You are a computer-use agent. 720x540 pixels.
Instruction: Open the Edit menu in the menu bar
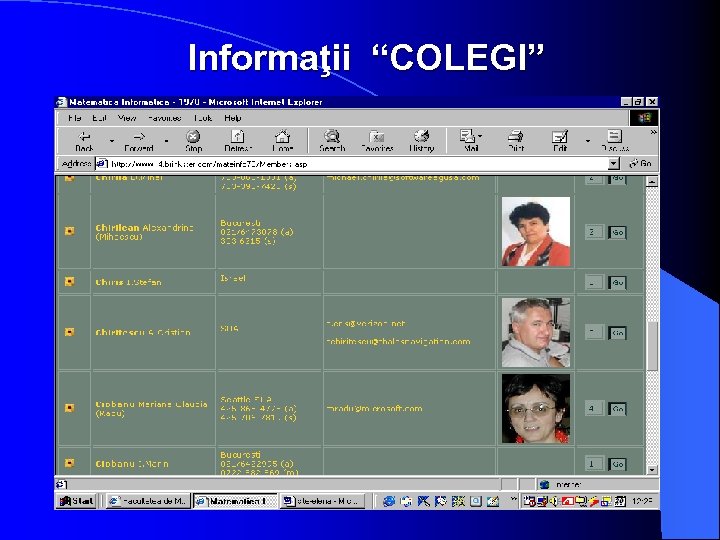99,118
